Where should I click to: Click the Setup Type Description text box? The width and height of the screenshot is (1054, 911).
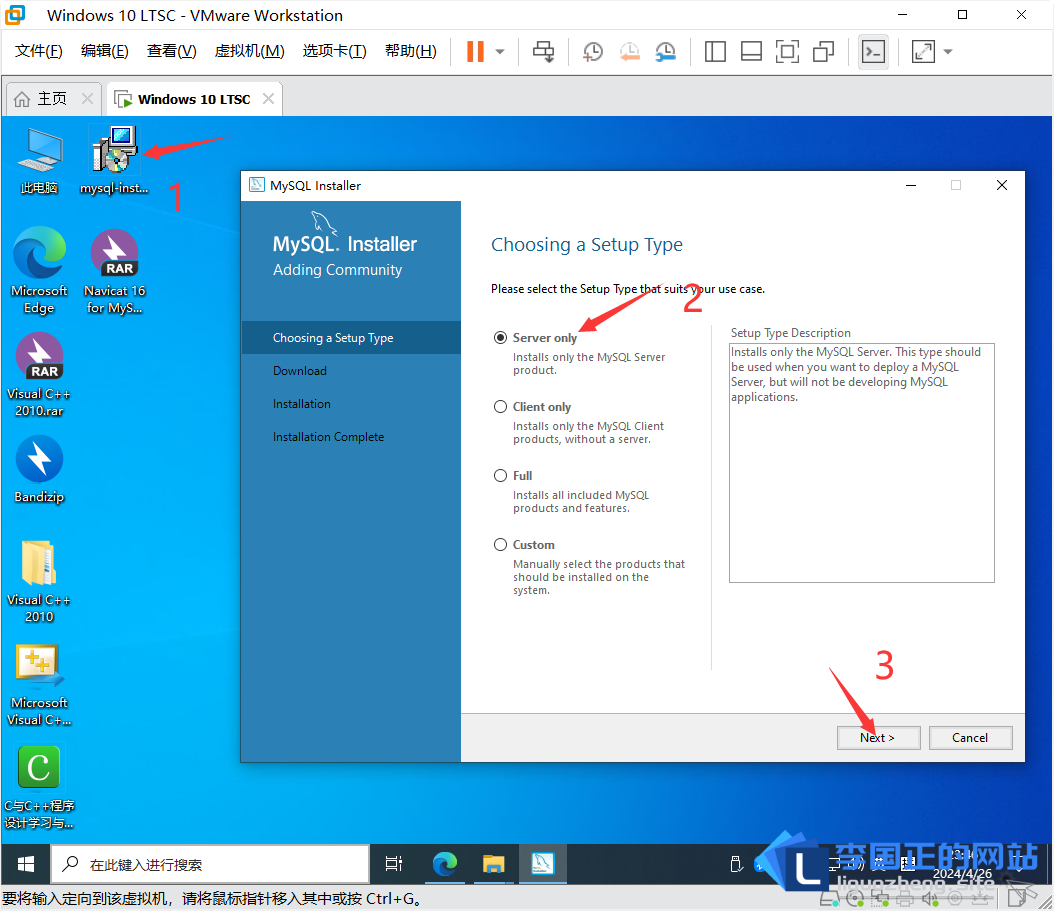pyautogui.click(x=861, y=463)
